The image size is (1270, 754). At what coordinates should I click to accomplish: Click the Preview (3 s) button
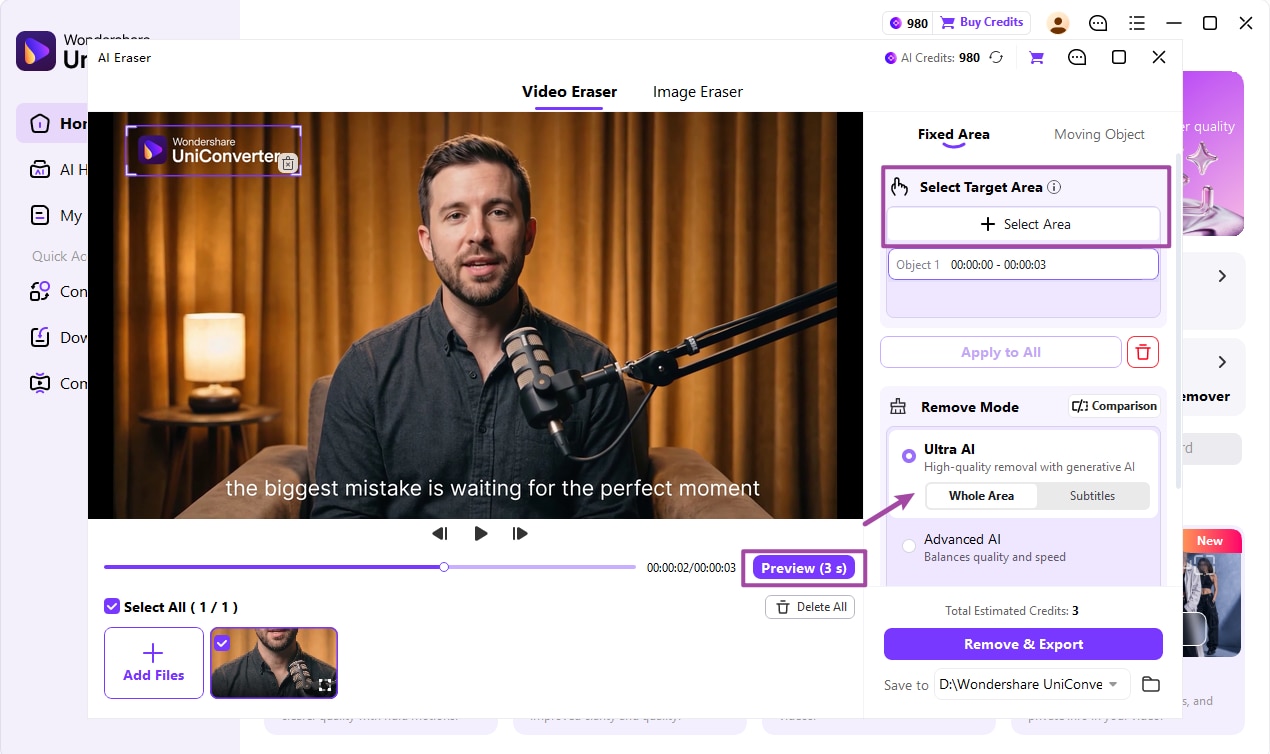tap(804, 568)
